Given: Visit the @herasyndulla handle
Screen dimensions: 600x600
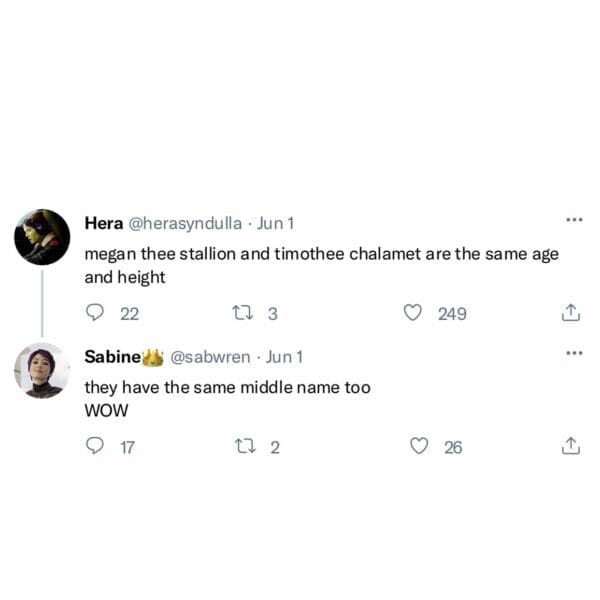Looking at the screenshot, I should [x=185, y=222].
